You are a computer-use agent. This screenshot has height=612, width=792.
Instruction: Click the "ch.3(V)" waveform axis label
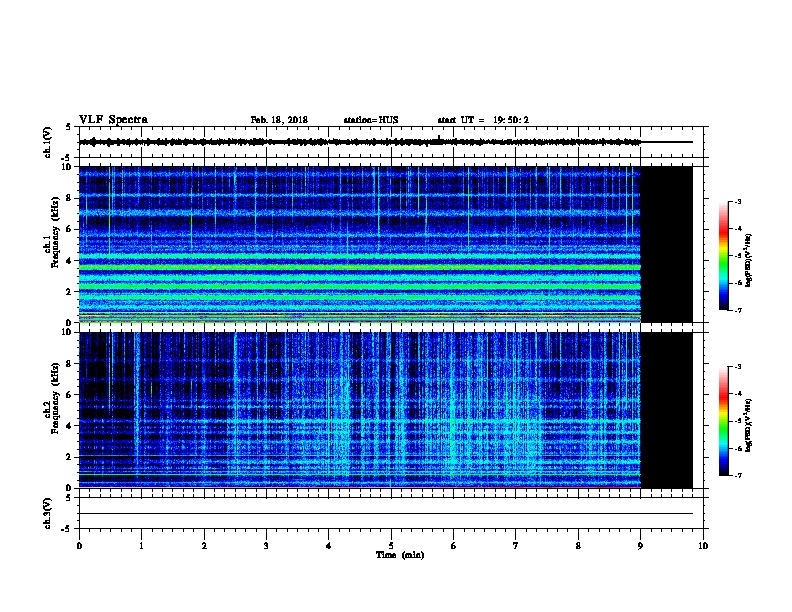click(48, 513)
